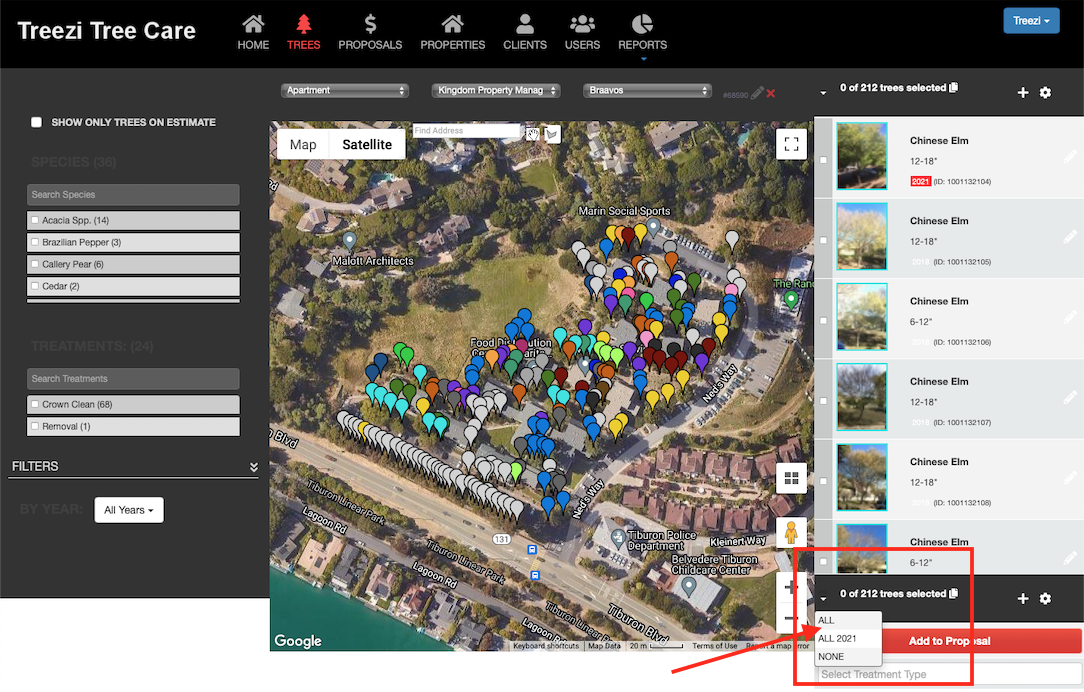Viewport: 1084px width, 692px height.
Task: Open the Apartment dropdown
Action: (346, 90)
